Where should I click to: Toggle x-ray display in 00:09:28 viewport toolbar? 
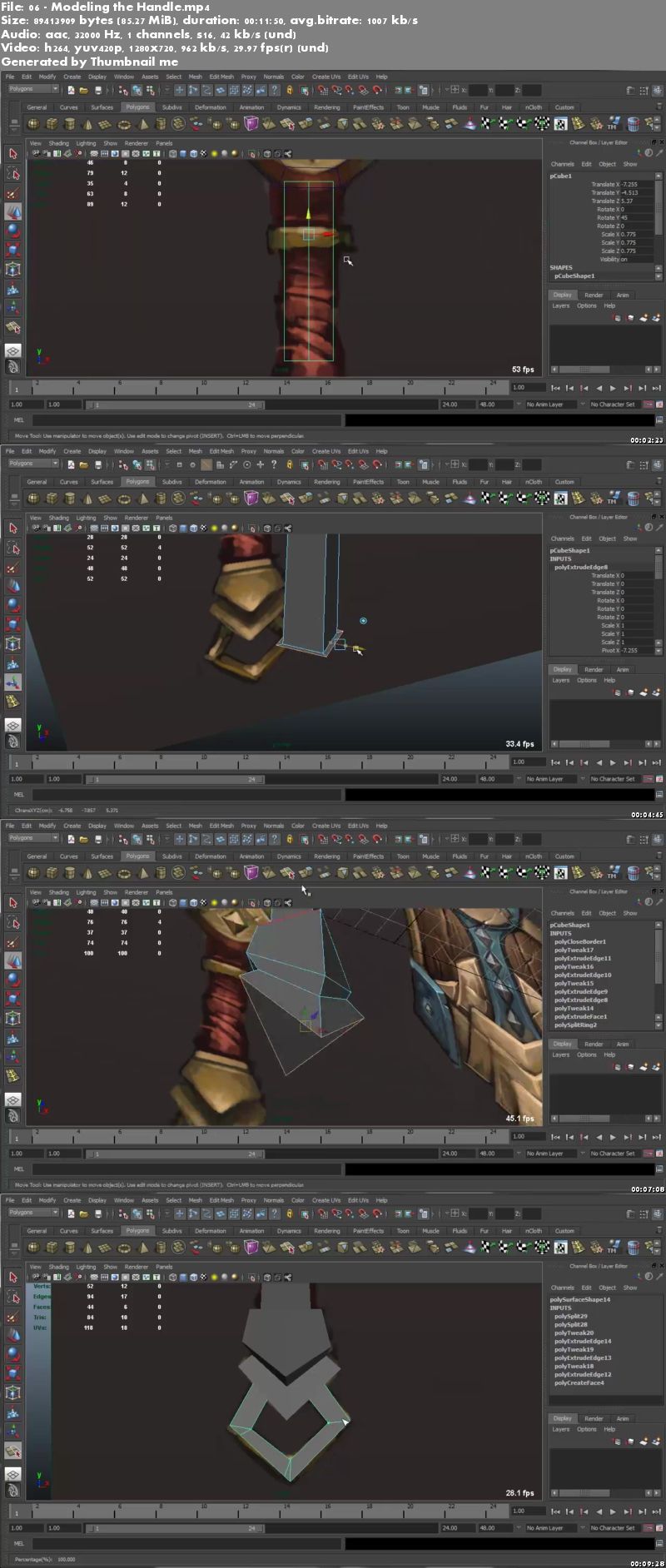click(267, 1278)
